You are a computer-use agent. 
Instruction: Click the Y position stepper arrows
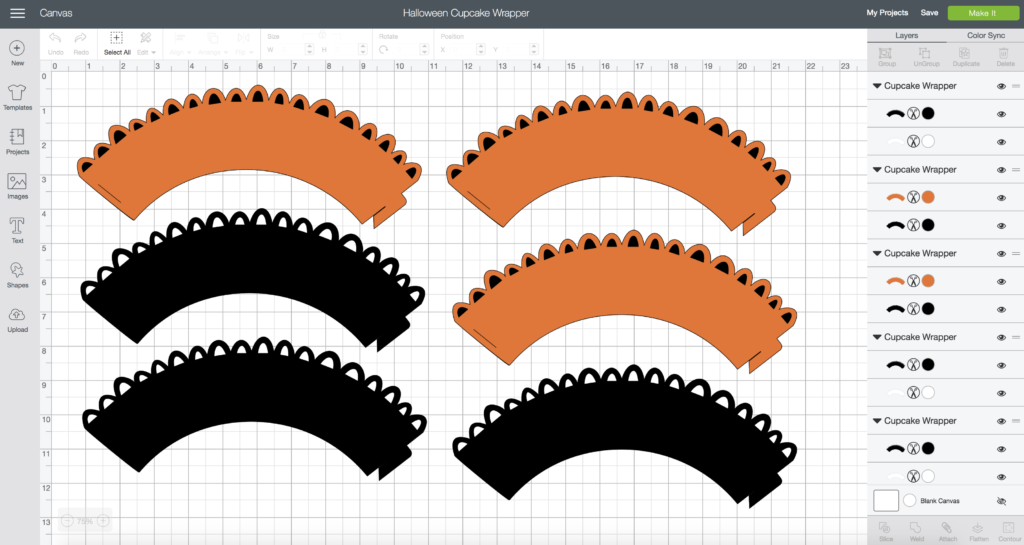click(x=534, y=50)
